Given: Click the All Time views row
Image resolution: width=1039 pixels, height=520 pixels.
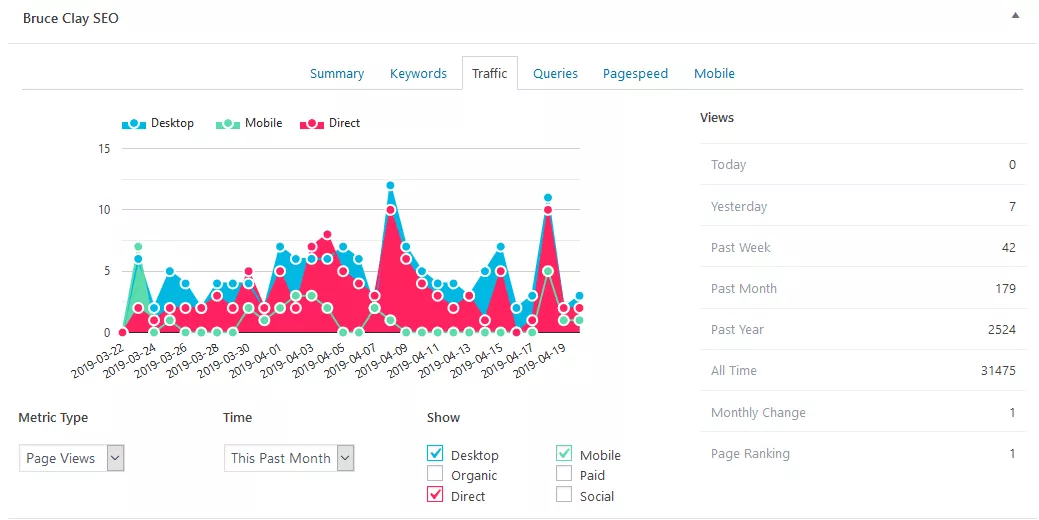Looking at the screenshot, I should click(863, 371).
